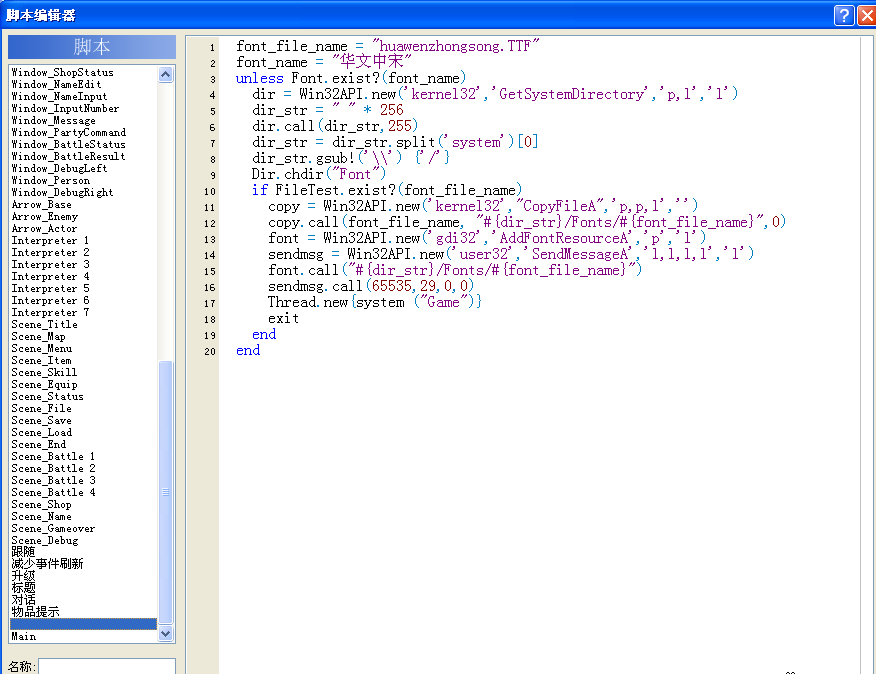This screenshot has width=876, height=674.
Task: Select Scene_Equip script
Action: click(45, 385)
